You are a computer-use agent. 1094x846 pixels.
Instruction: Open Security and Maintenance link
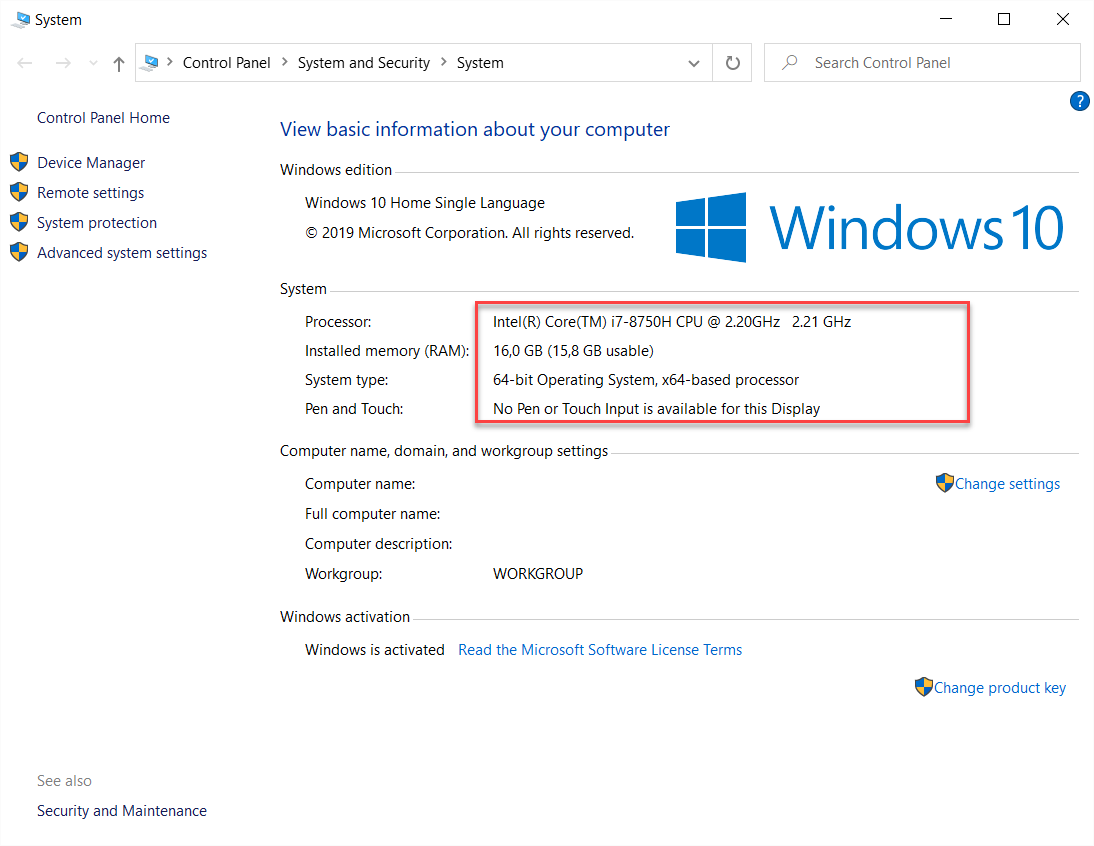[x=121, y=810]
